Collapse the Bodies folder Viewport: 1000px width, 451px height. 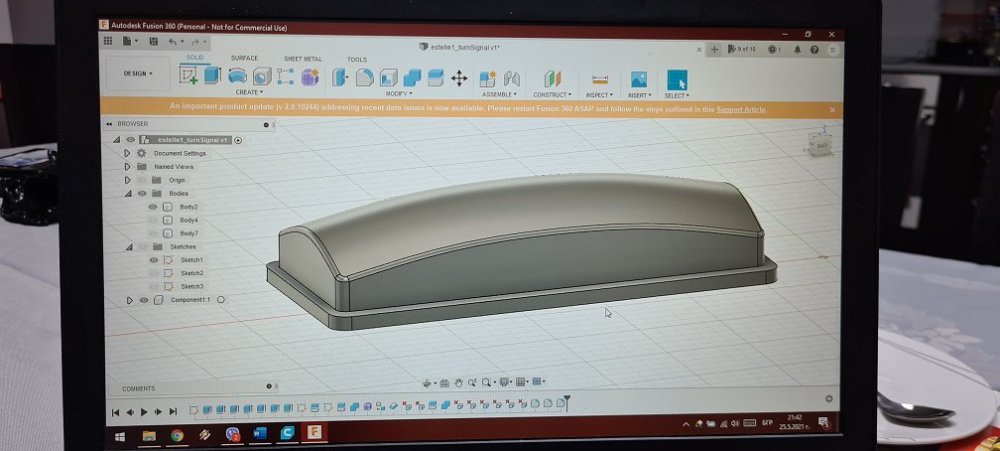point(128,193)
